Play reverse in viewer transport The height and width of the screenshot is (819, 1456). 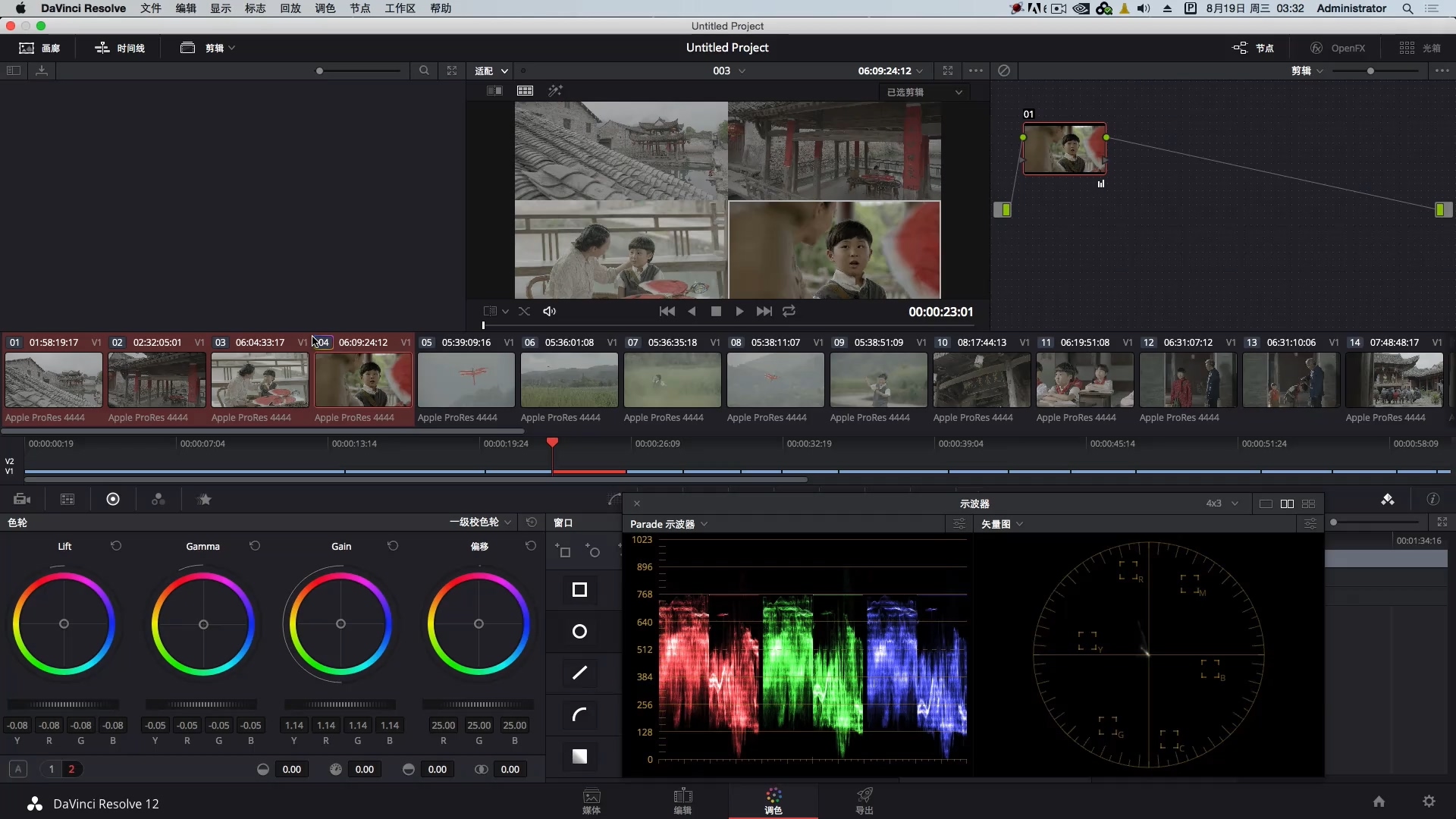click(x=692, y=311)
